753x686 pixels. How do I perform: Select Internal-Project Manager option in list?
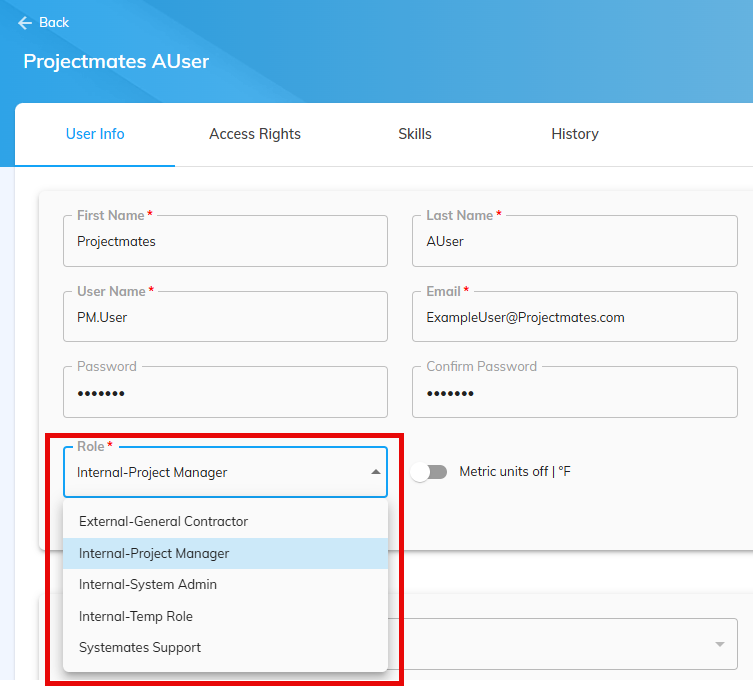225,553
